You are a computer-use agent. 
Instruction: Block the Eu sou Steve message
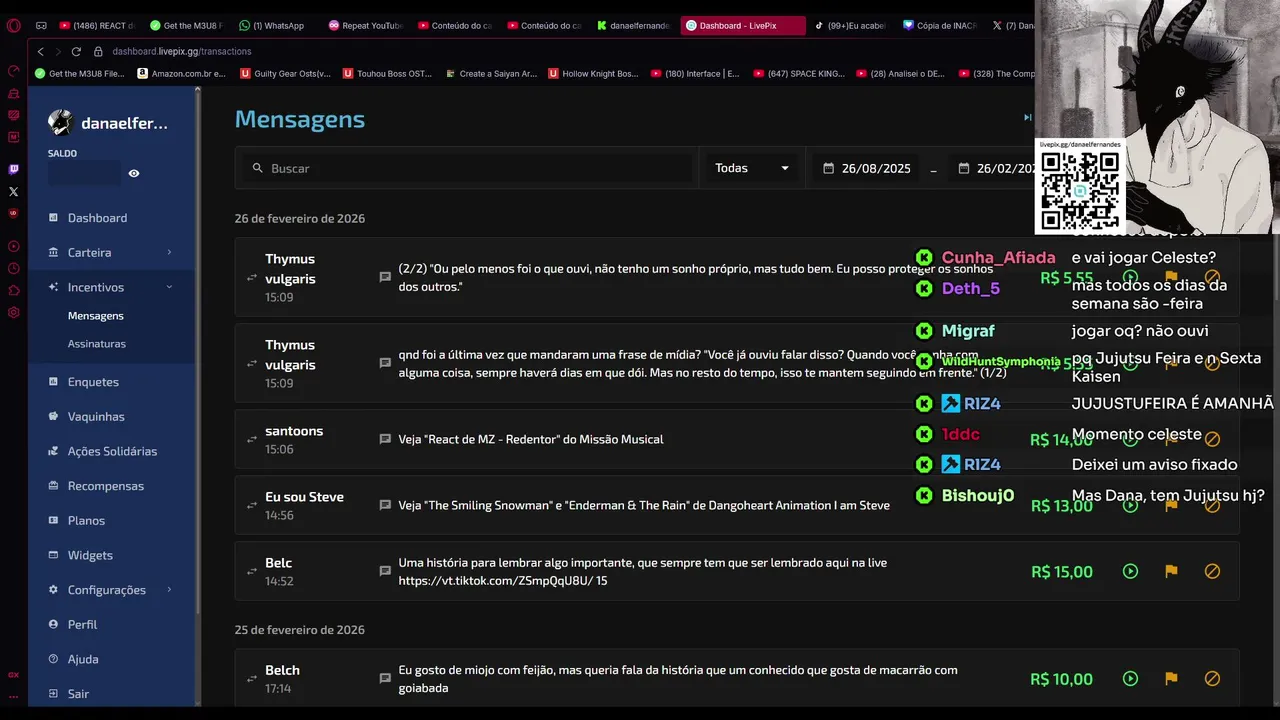click(x=1212, y=506)
